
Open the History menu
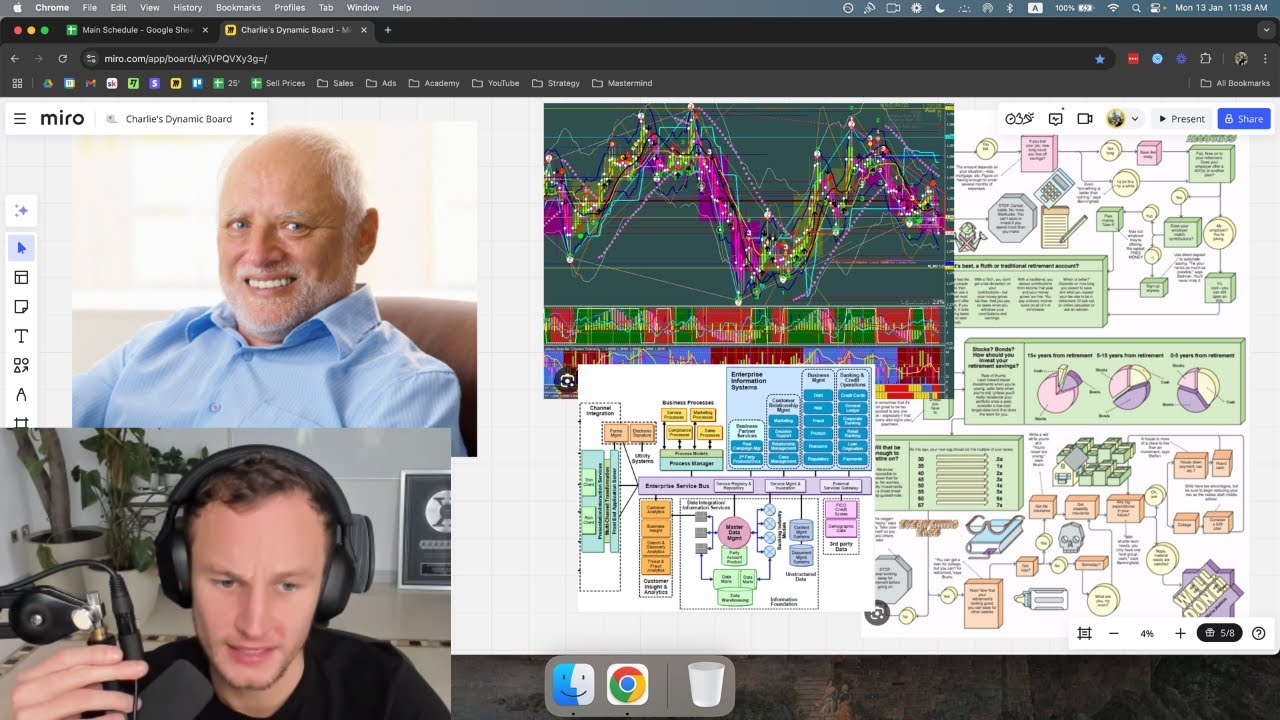coord(187,7)
